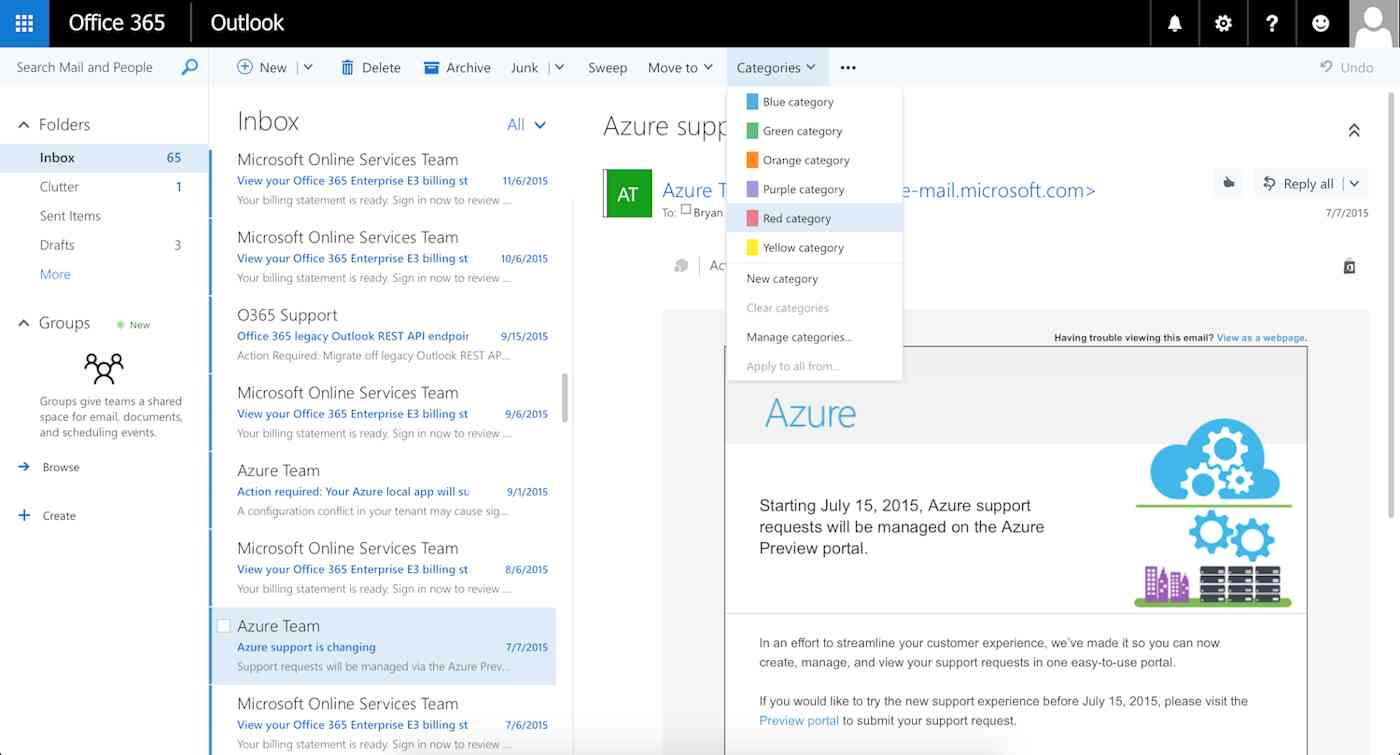Collapse the Groups section
The width and height of the screenshot is (1400, 755).
[24, 323]
